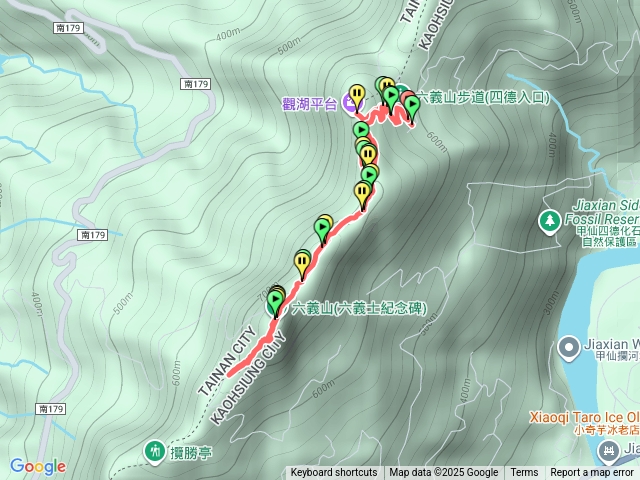Click the Google logo
Viewport: 640px width, 480px height.
[38, 466]
